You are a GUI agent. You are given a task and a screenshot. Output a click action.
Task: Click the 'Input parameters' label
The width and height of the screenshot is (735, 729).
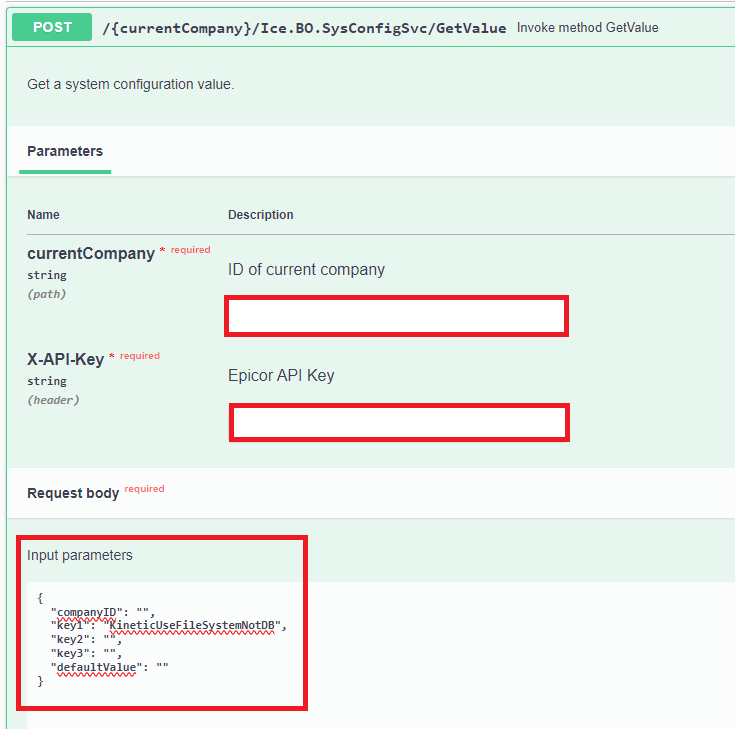(79, 555)
